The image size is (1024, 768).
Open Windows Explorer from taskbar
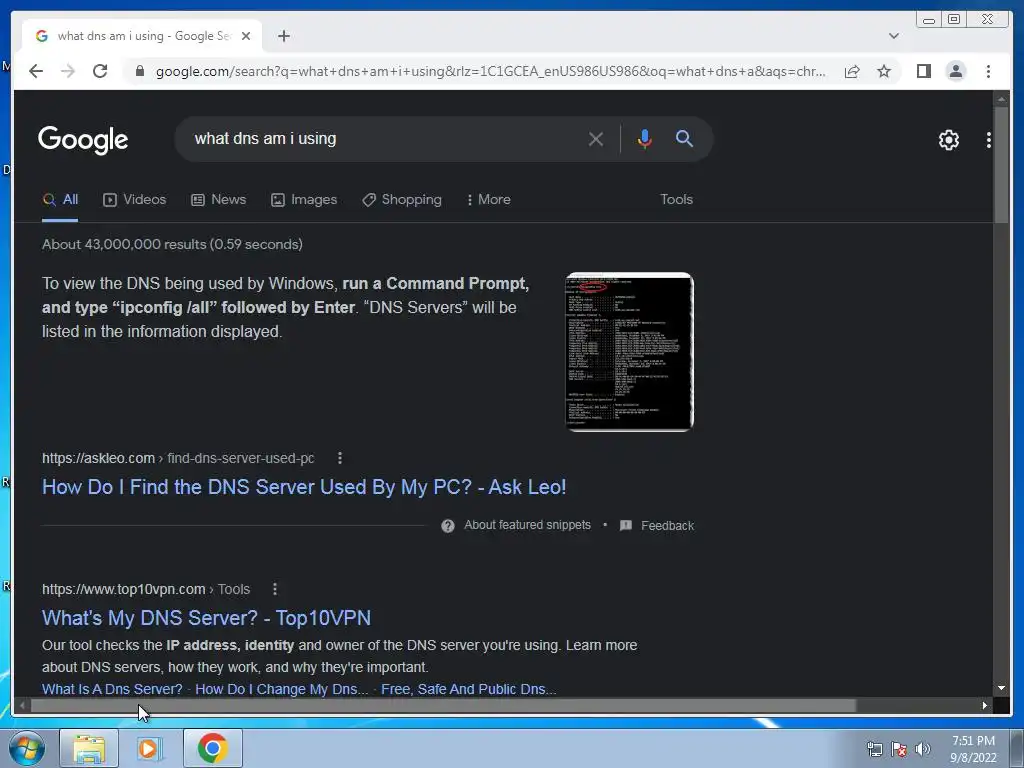click(89, 748)
